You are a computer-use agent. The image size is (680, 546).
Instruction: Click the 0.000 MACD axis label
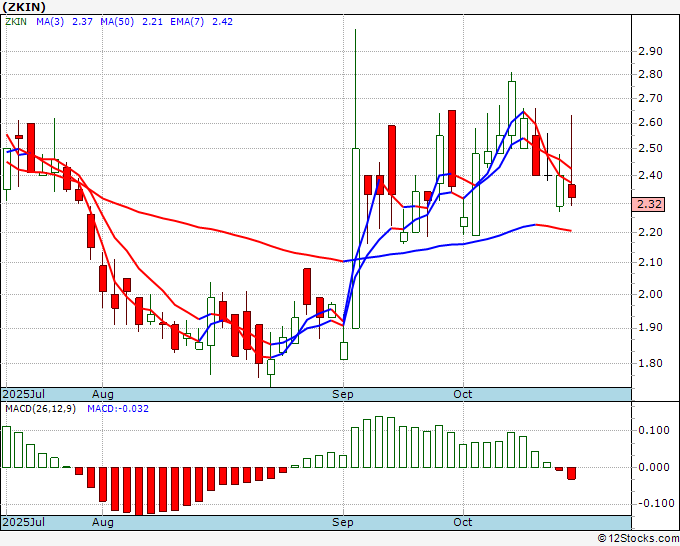tap(654, 467)
